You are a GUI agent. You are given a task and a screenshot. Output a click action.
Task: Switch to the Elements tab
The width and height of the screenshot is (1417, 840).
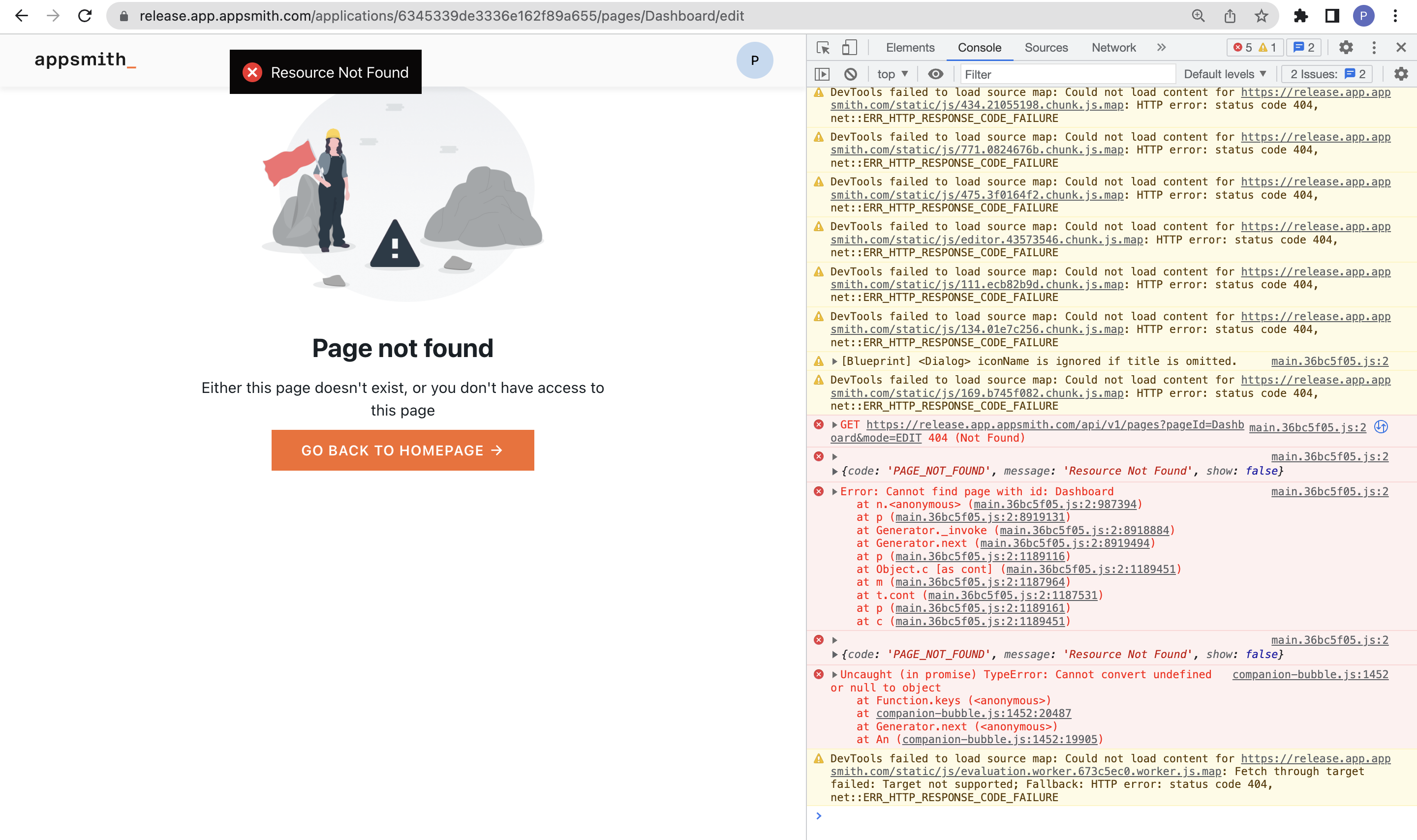tap(910, 48)
